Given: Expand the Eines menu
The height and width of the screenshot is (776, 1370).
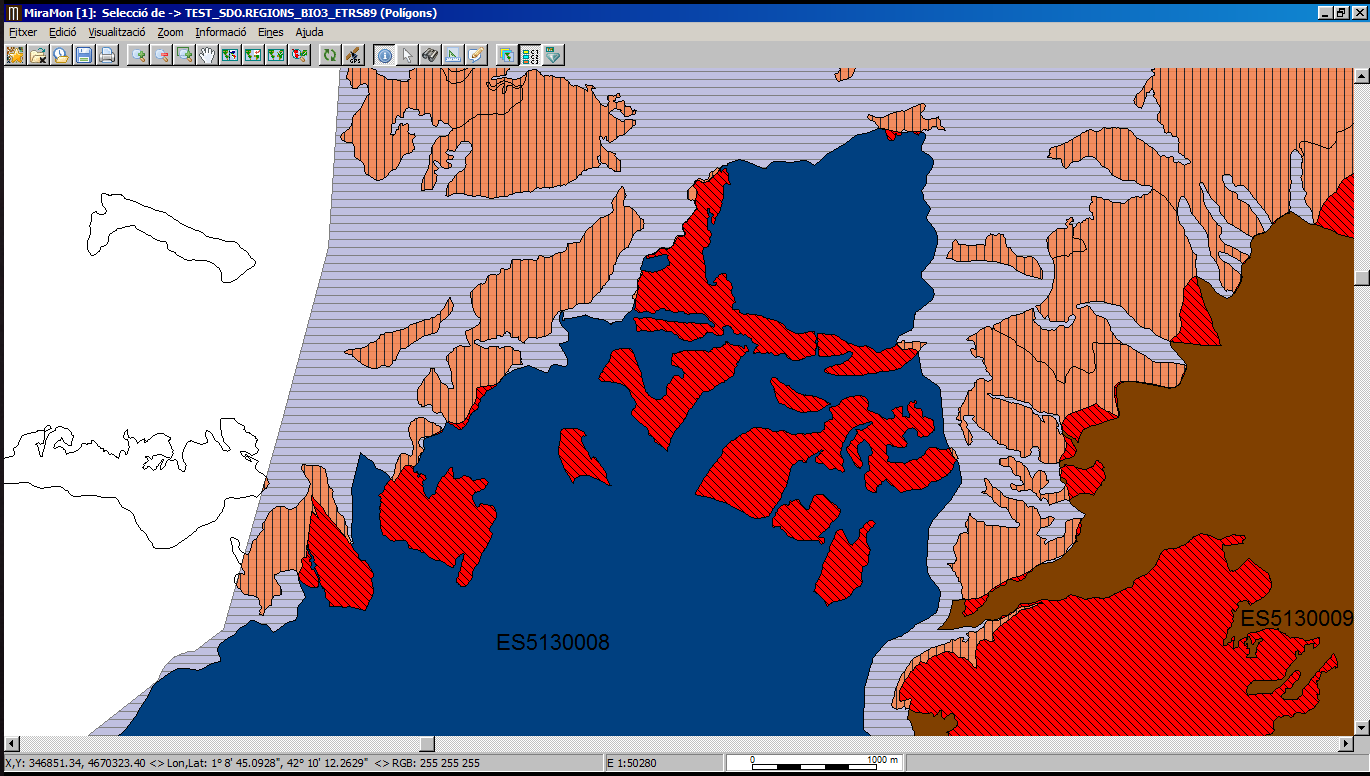Looking at the screenshot, I should (x=270, y=32).
